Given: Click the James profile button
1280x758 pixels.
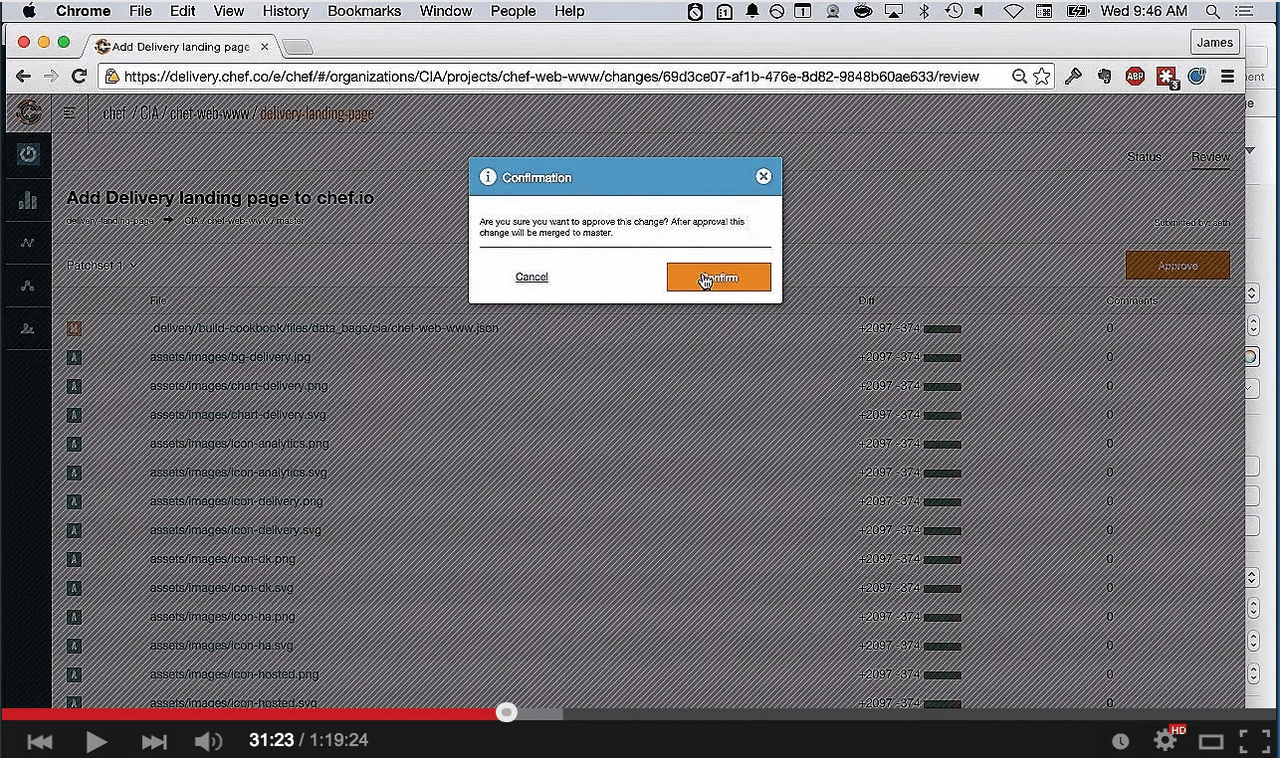Looking at the screenshot, I should tap(1215, 42).
